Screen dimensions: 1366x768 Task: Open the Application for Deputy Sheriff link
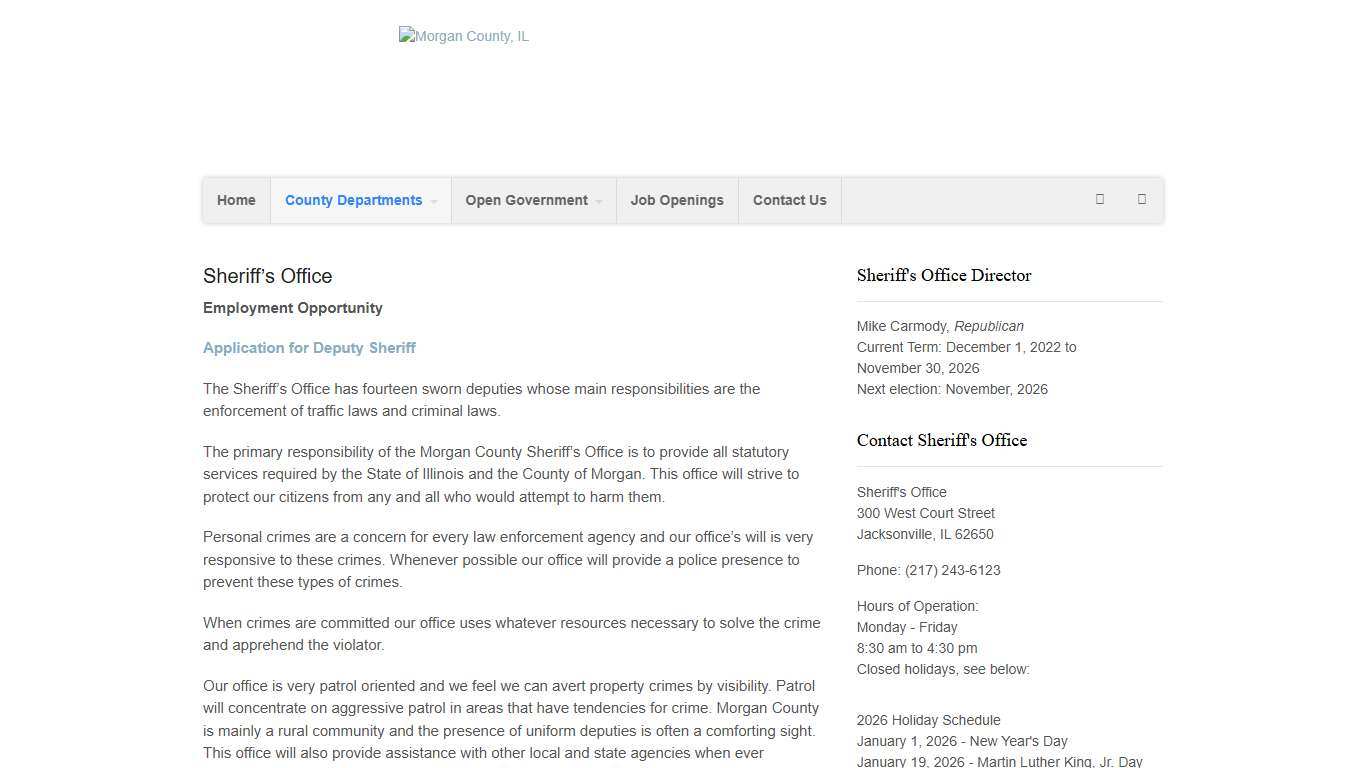pos(309,348)
